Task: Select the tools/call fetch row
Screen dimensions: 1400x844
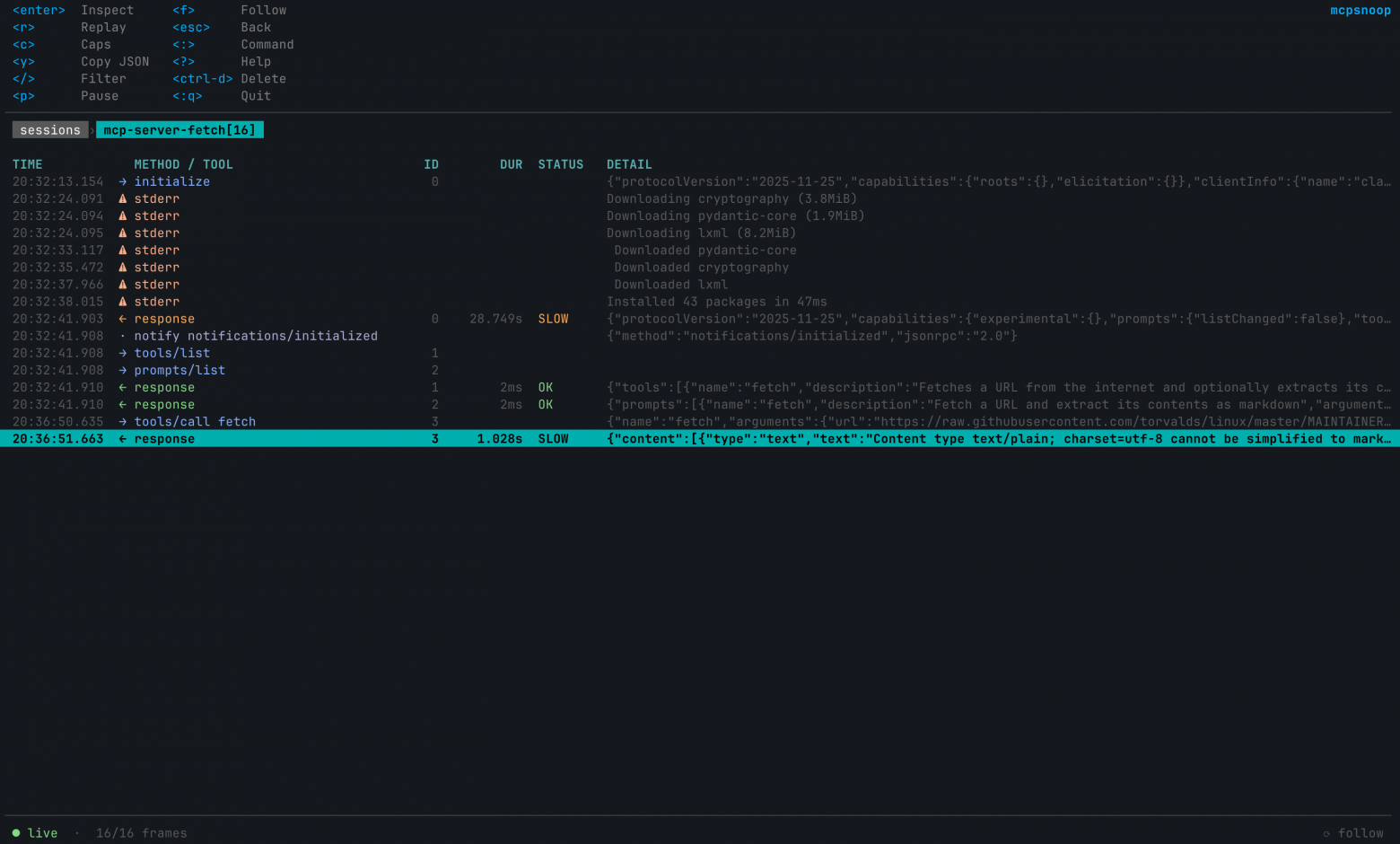Action: tap(700, 421)
